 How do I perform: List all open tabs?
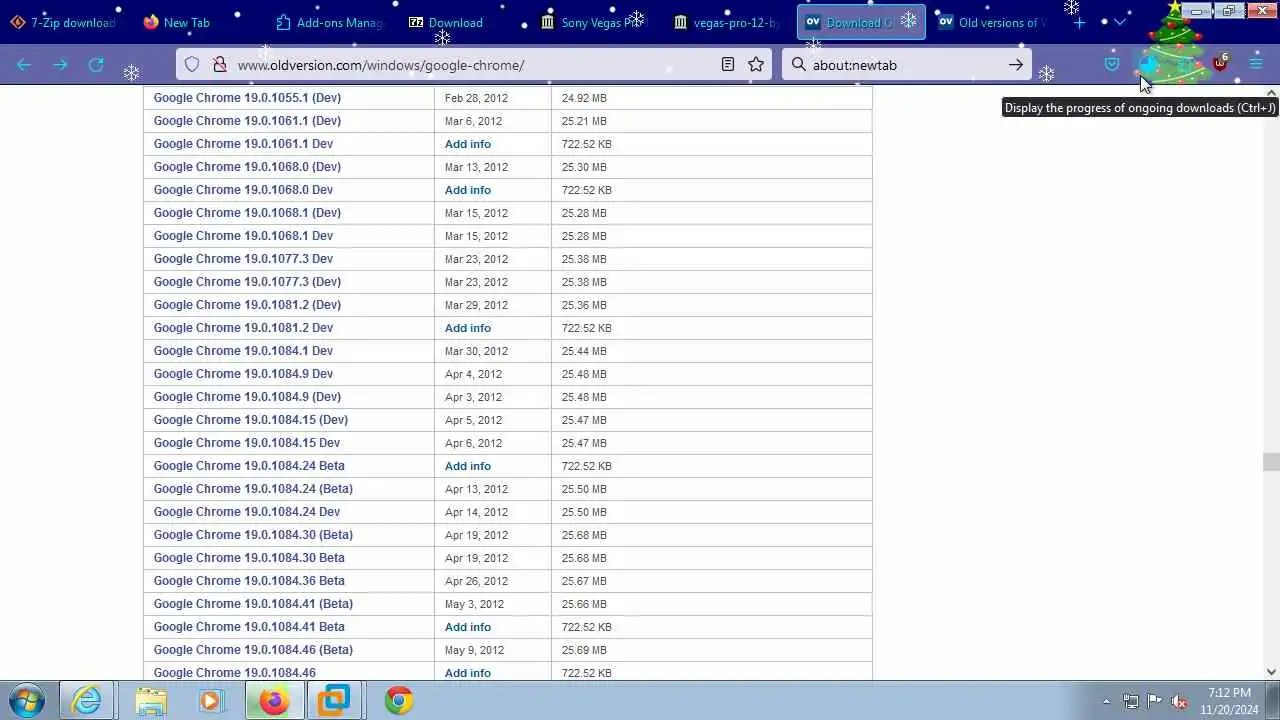click(1119, 22)
